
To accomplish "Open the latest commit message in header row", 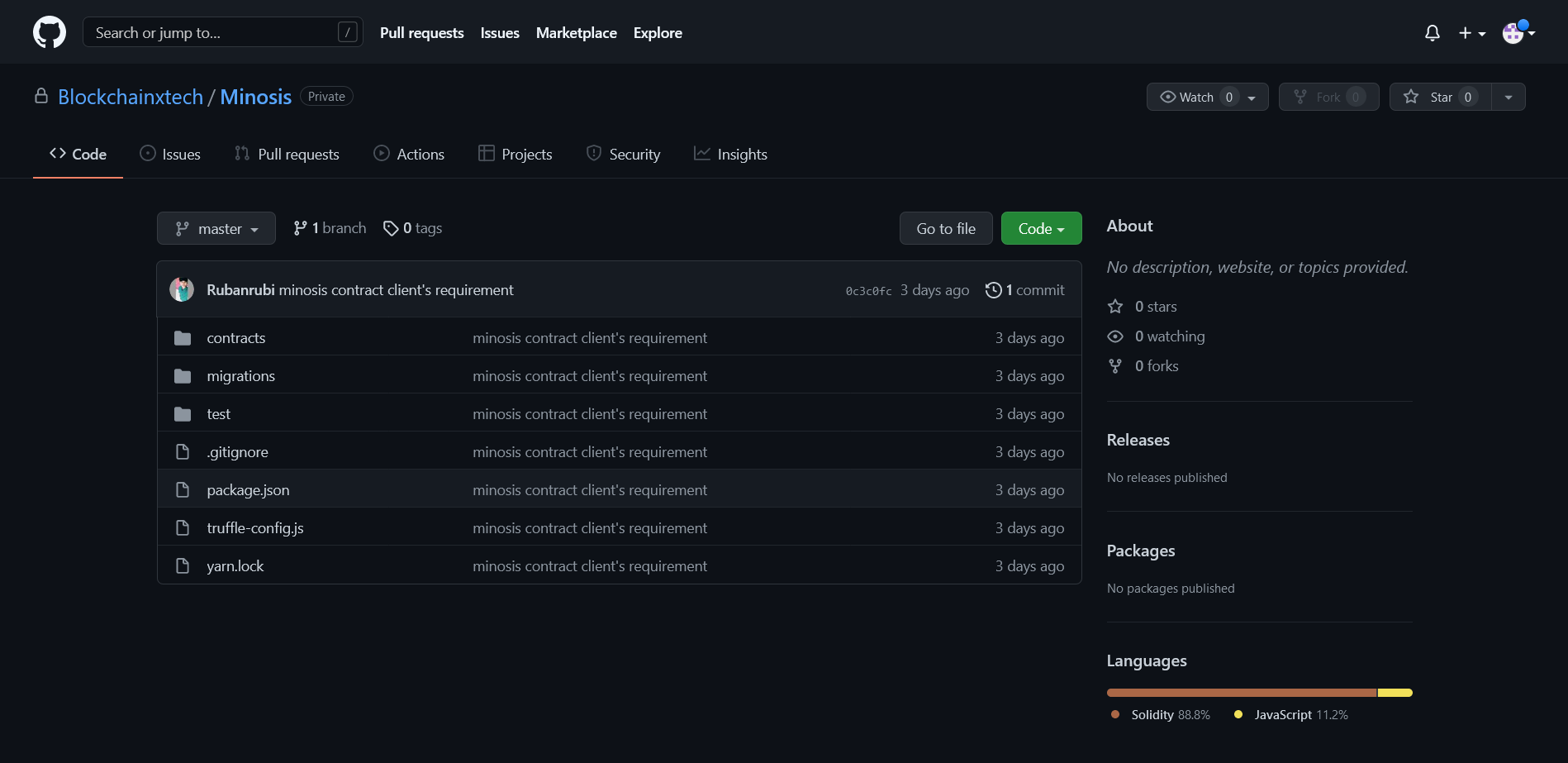I will click(x=396, y=290).
